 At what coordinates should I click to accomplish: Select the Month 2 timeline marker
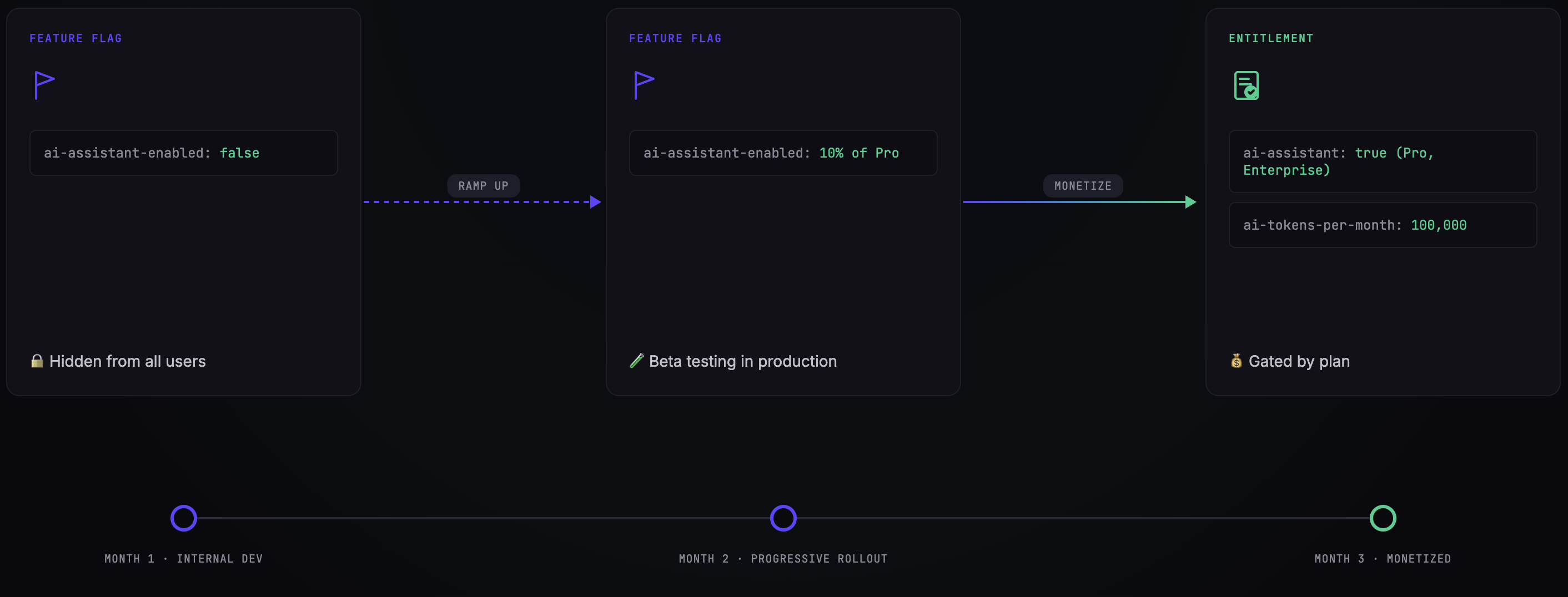click(783, 518)
